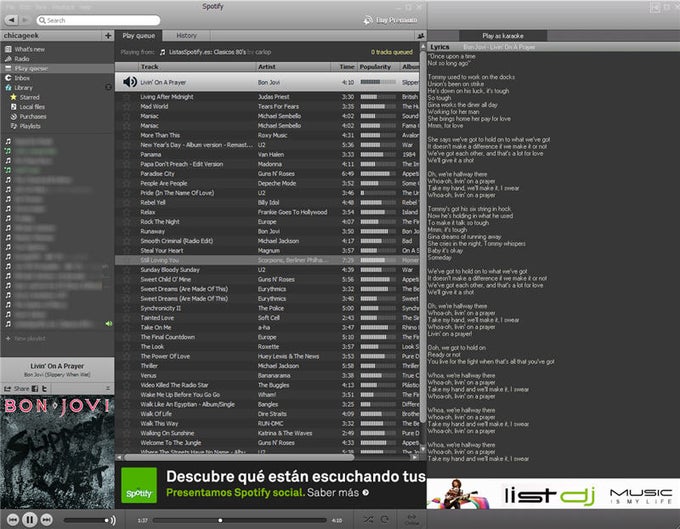Share to Facebook icon
680x529 pixels.
[x=35, y=389]
